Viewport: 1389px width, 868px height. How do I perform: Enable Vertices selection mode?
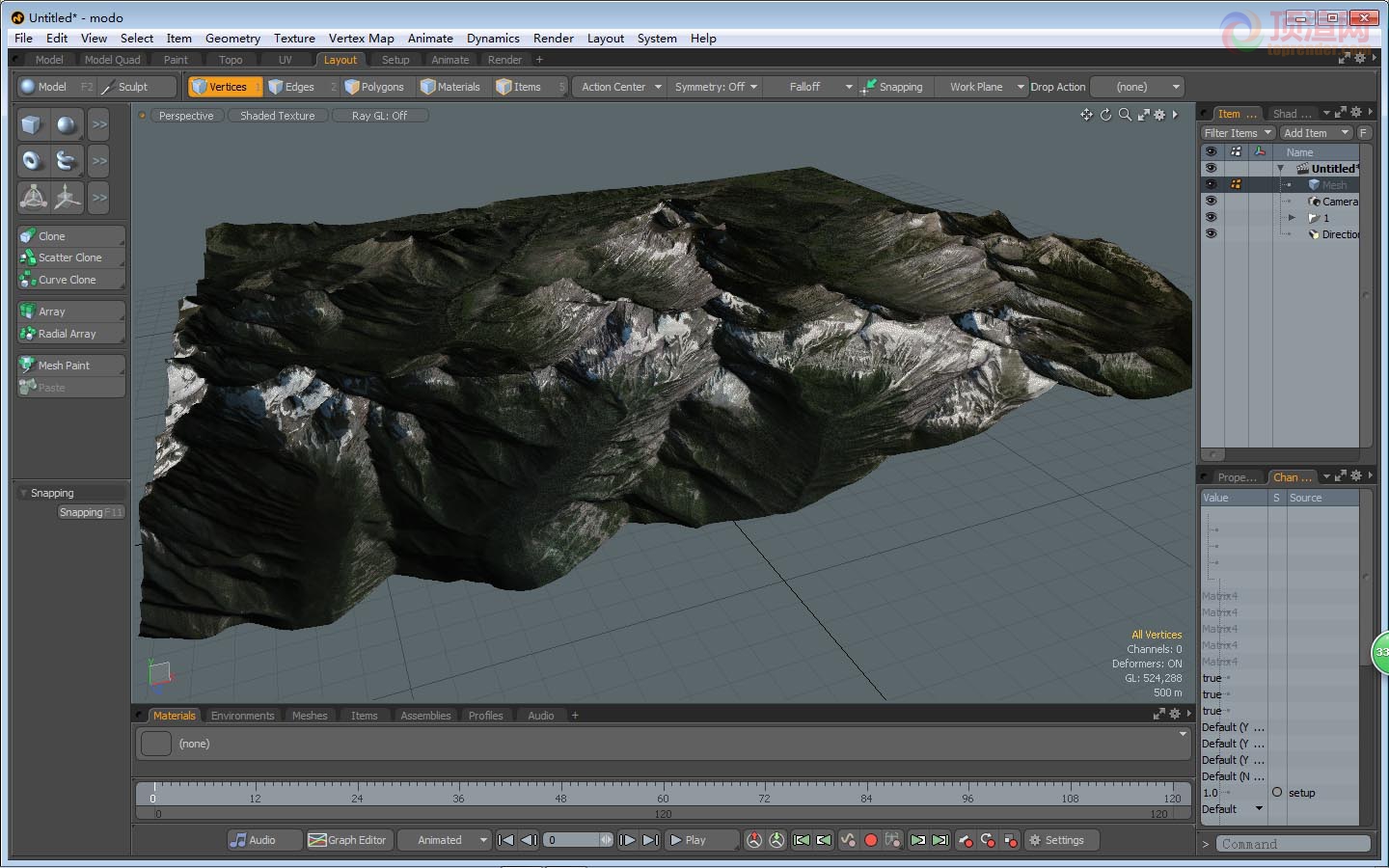225,87
